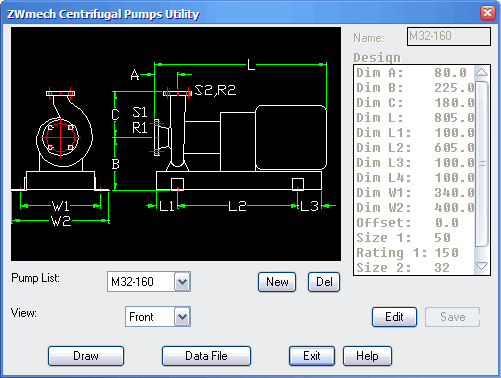Viewport: 501px width, 378px height.
Task: Open Help
Action: (367, 356)
